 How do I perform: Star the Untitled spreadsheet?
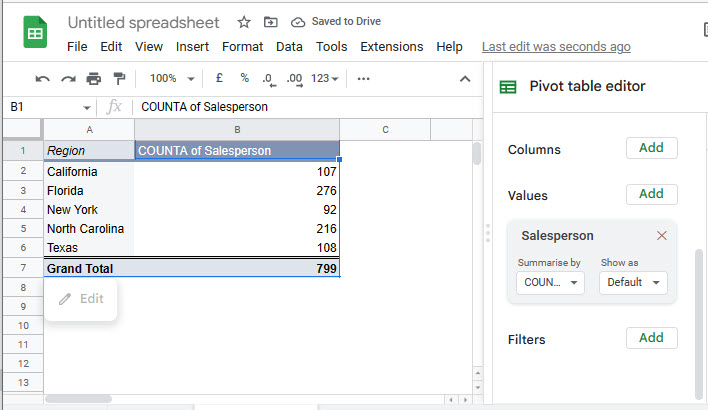point(243,22)
